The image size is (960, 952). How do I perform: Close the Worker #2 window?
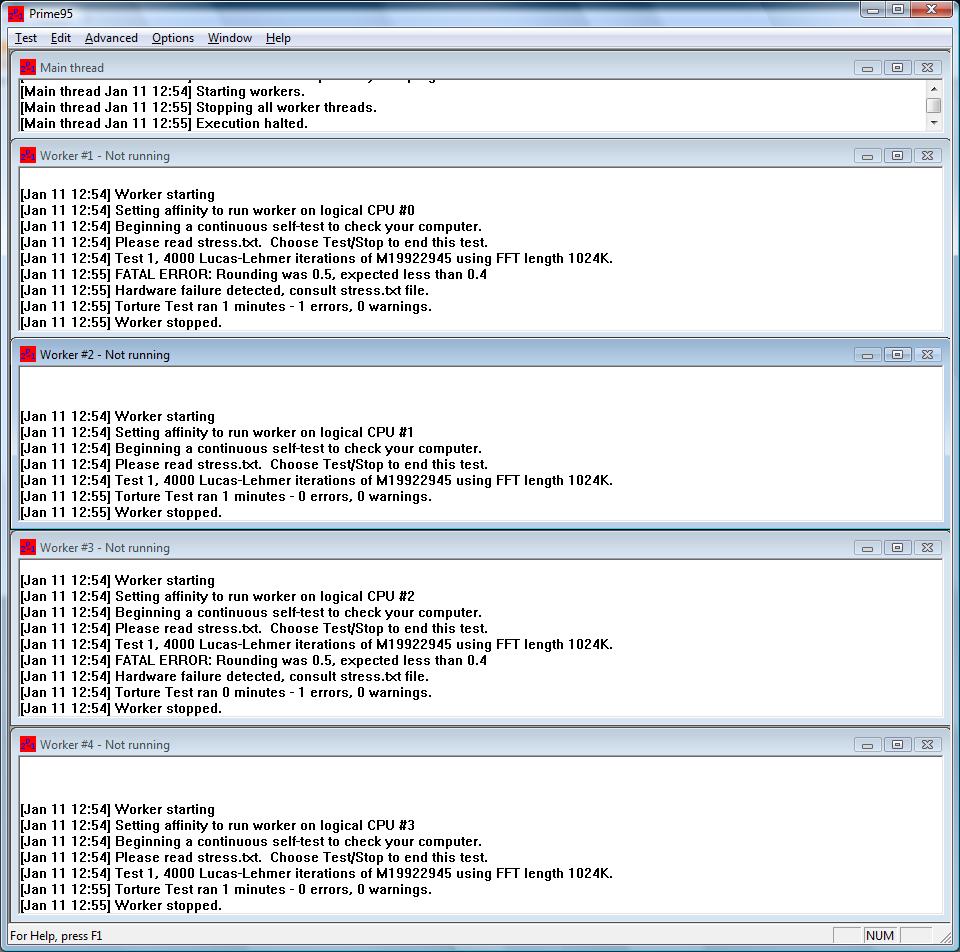coord(928,355)
